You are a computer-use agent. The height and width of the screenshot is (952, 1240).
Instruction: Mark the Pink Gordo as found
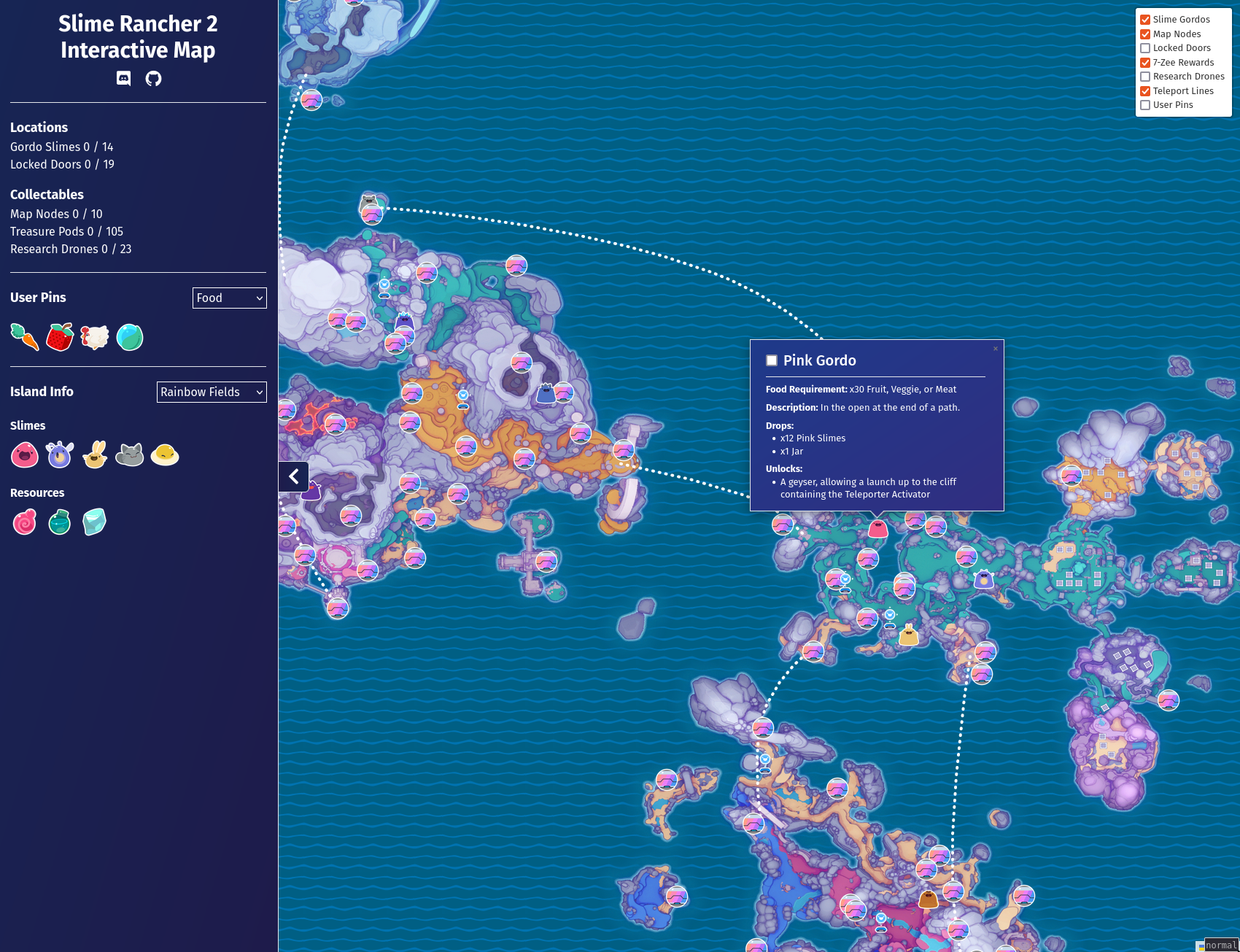[x=772, y=360]
